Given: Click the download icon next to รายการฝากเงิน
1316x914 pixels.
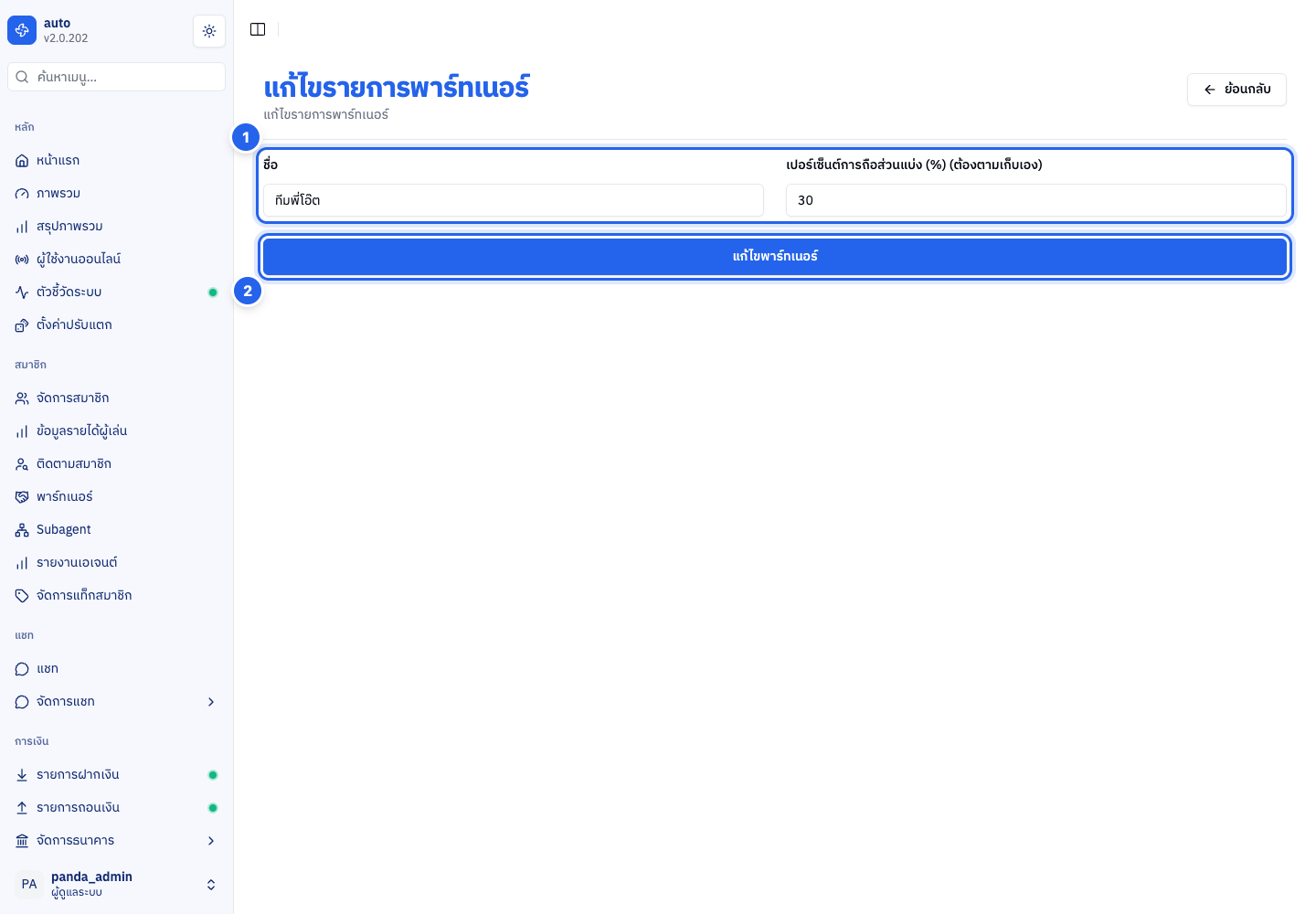Looking at the screenshot, I should tap(22, 775).
